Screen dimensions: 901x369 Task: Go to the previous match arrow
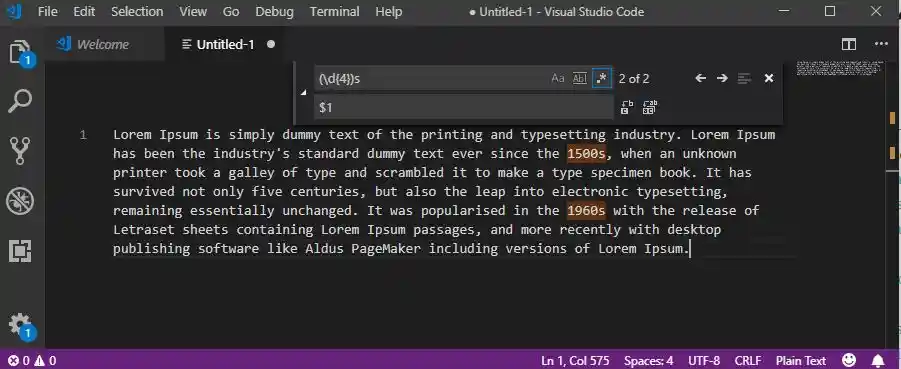[x=700, y=78]
